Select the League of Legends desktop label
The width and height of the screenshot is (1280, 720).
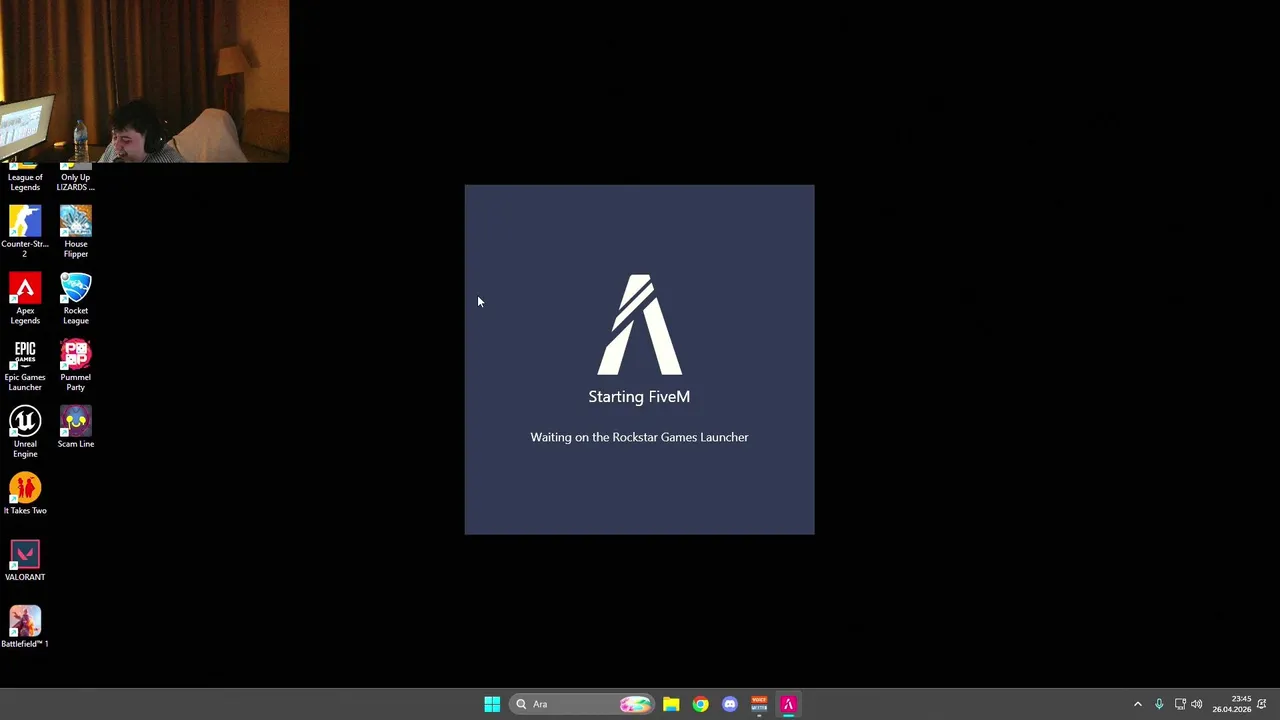(x=25, y=182)
